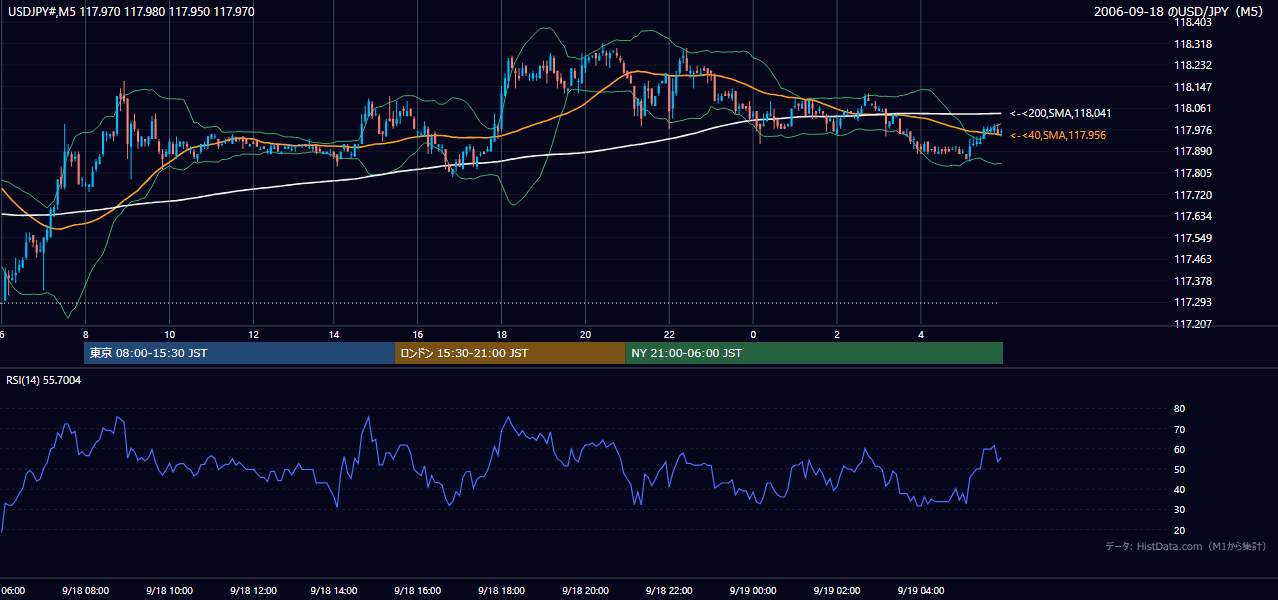Click the 9/18 22:00 time label
Viewport: 1278px width, 600px height.
(669, 591)
